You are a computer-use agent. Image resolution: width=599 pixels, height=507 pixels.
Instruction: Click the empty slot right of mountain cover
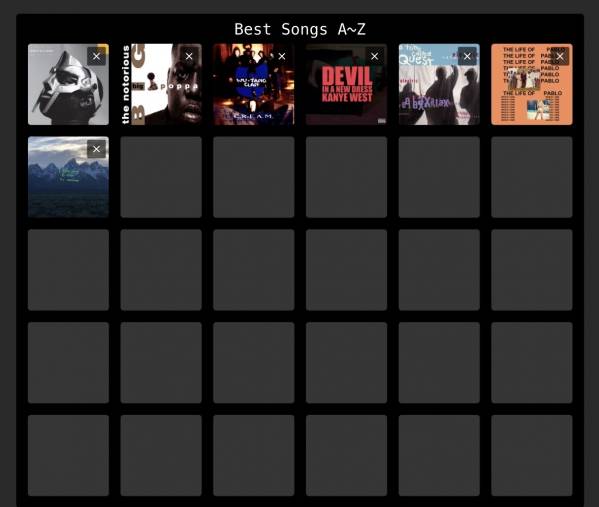(161, 177)
